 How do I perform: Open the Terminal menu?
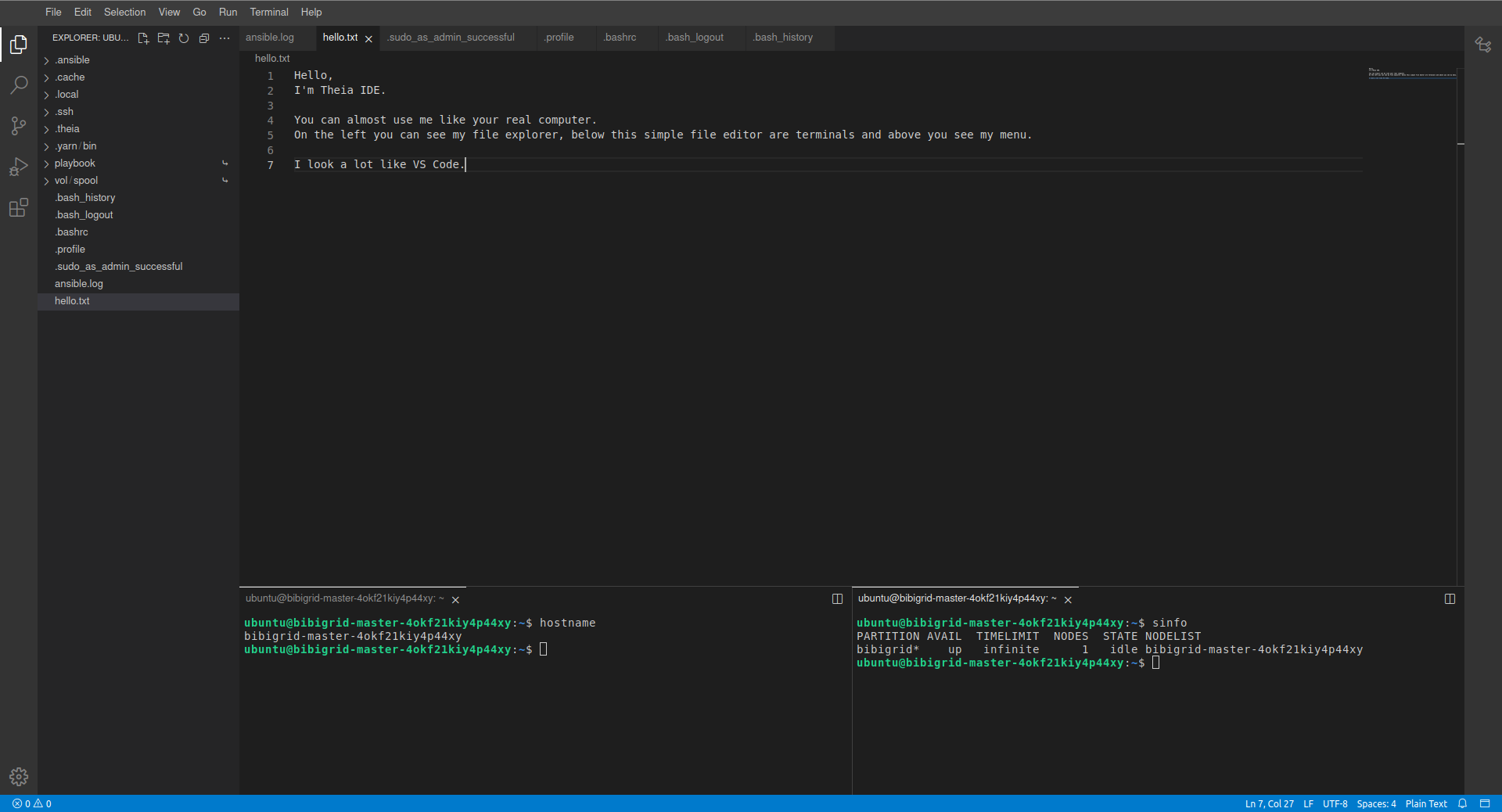coord(268,13)
